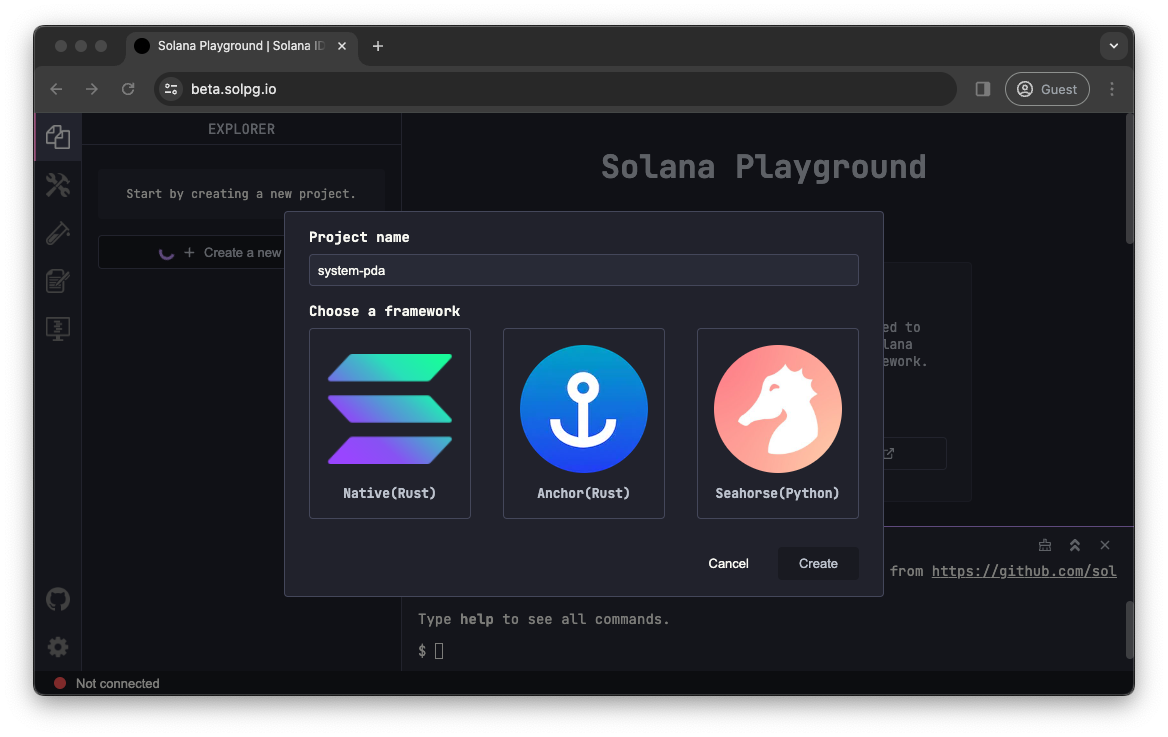Click the Not connected wallet status
1168x737 pixels.
click(x=117, y=683)
